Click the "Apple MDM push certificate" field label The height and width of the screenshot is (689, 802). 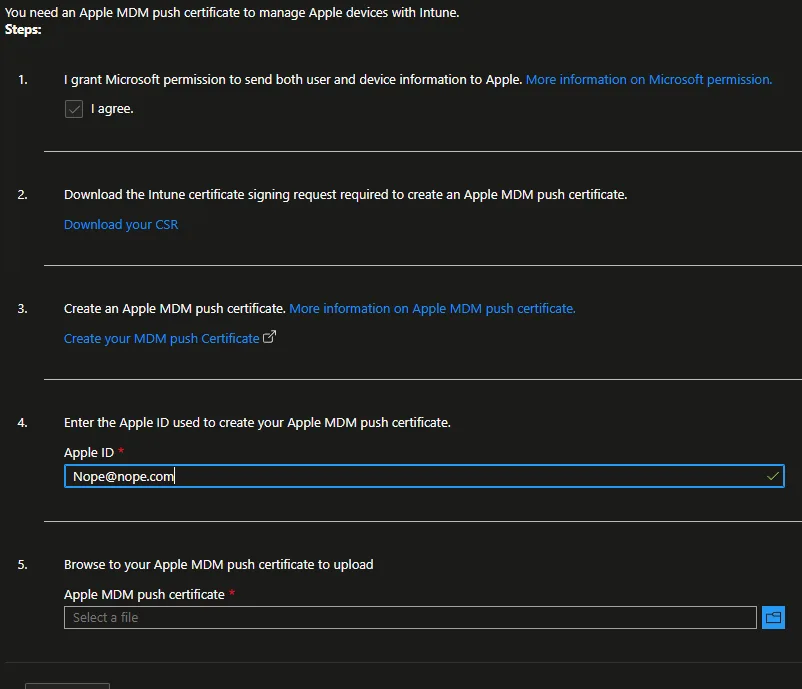tap(144, 594)
